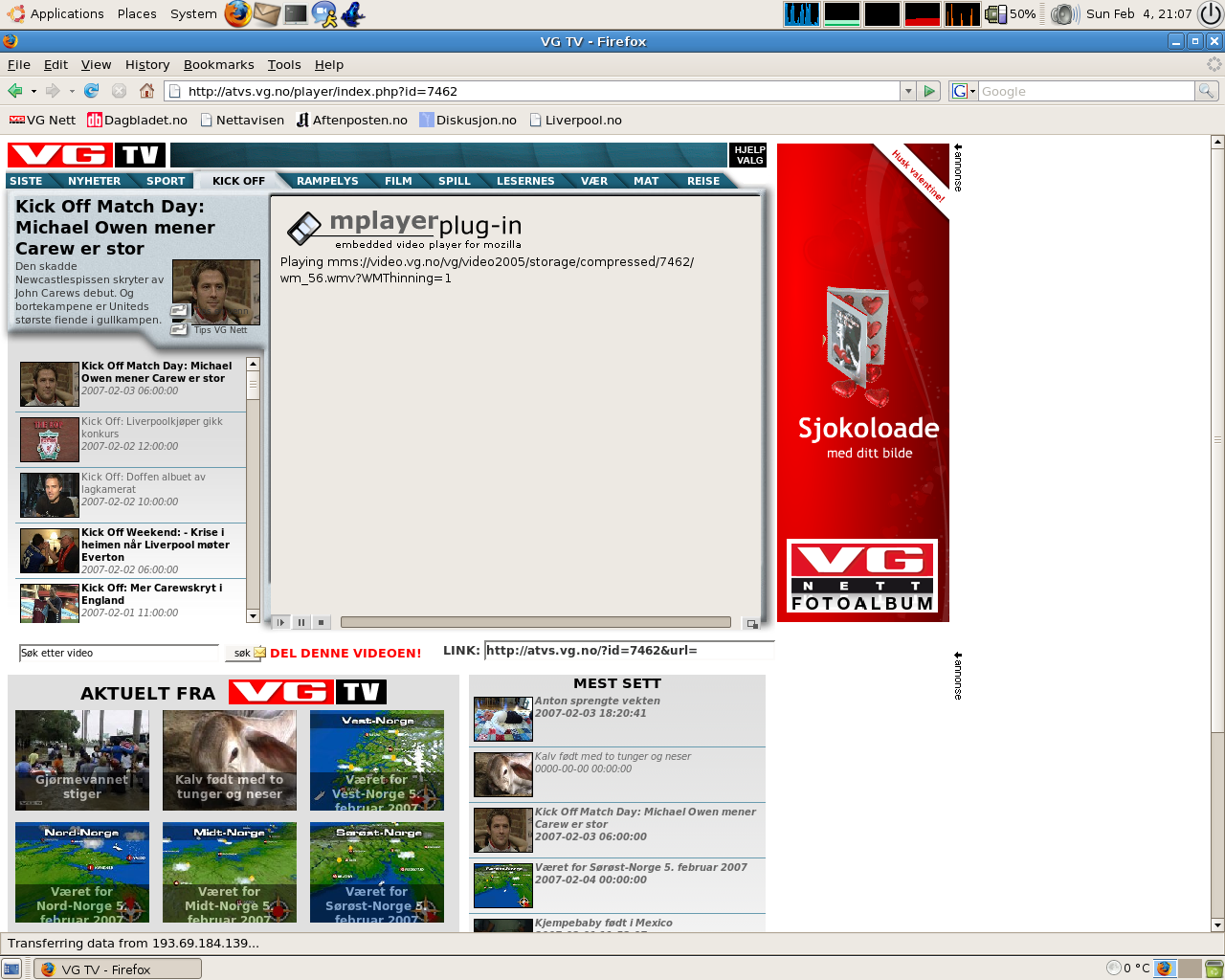The image size is (1225, 980).
Task: Click the show desktop icon in bottom panel
Action: click(11, 969)
